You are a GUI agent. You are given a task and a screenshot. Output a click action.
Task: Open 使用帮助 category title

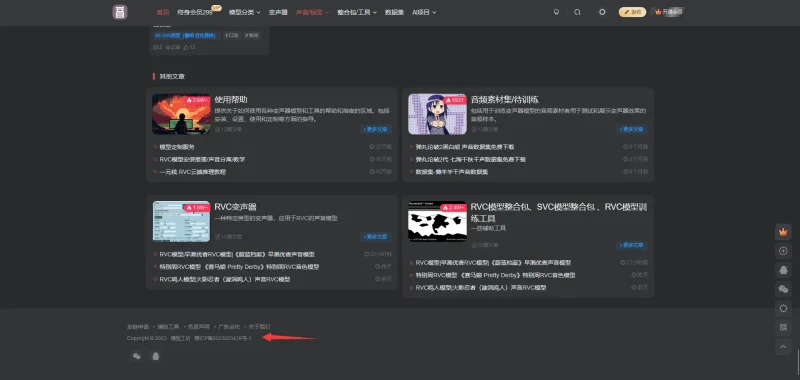231,99
